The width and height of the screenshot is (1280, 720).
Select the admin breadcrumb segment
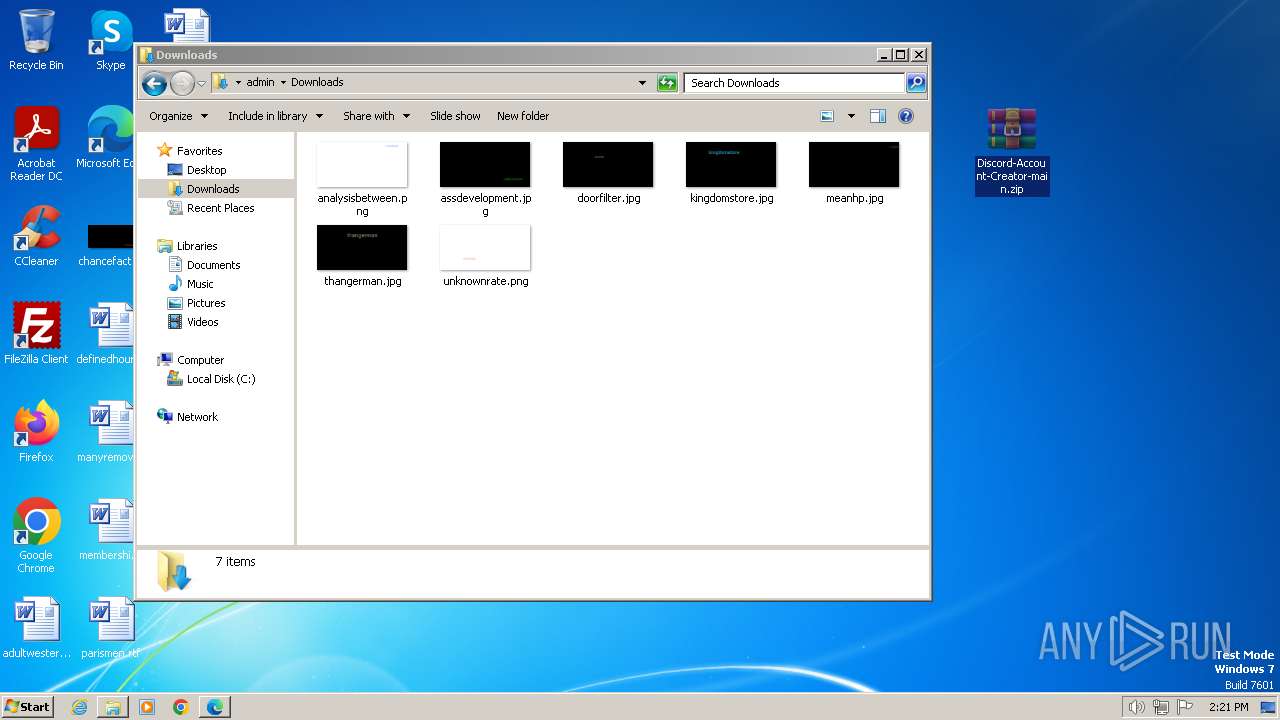coord(260,82)
